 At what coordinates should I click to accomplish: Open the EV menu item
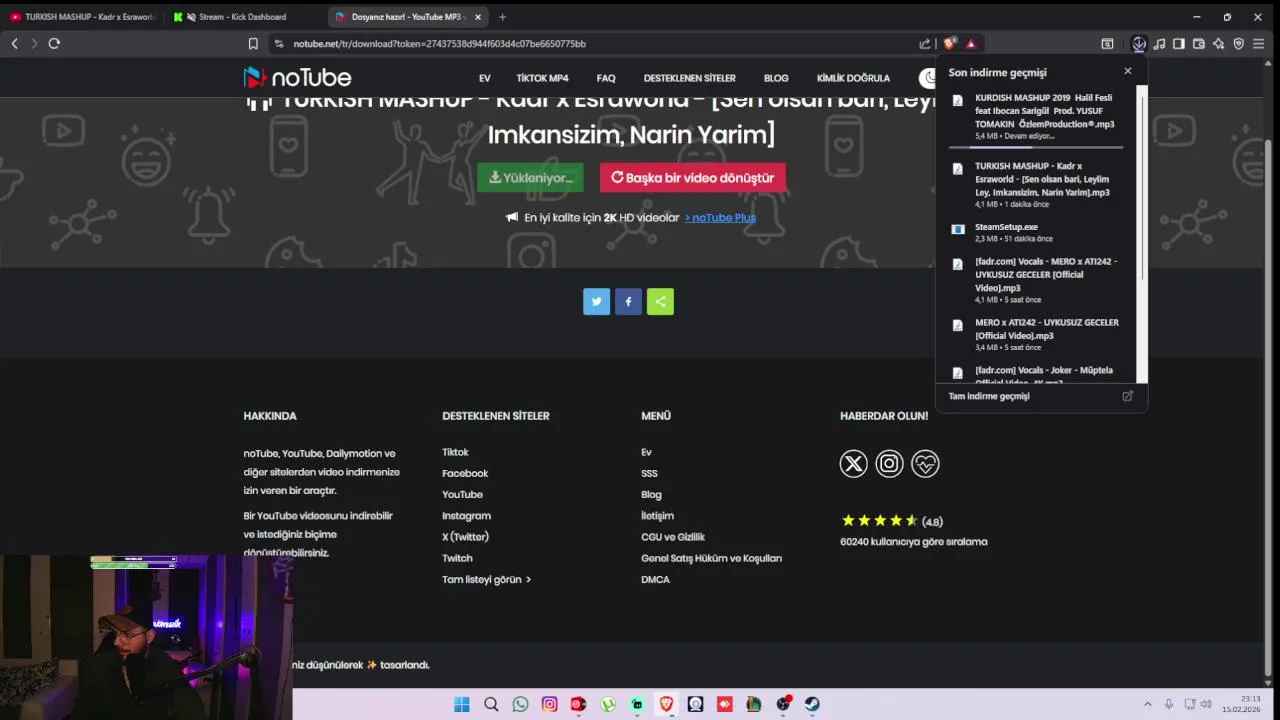(484, 78)
